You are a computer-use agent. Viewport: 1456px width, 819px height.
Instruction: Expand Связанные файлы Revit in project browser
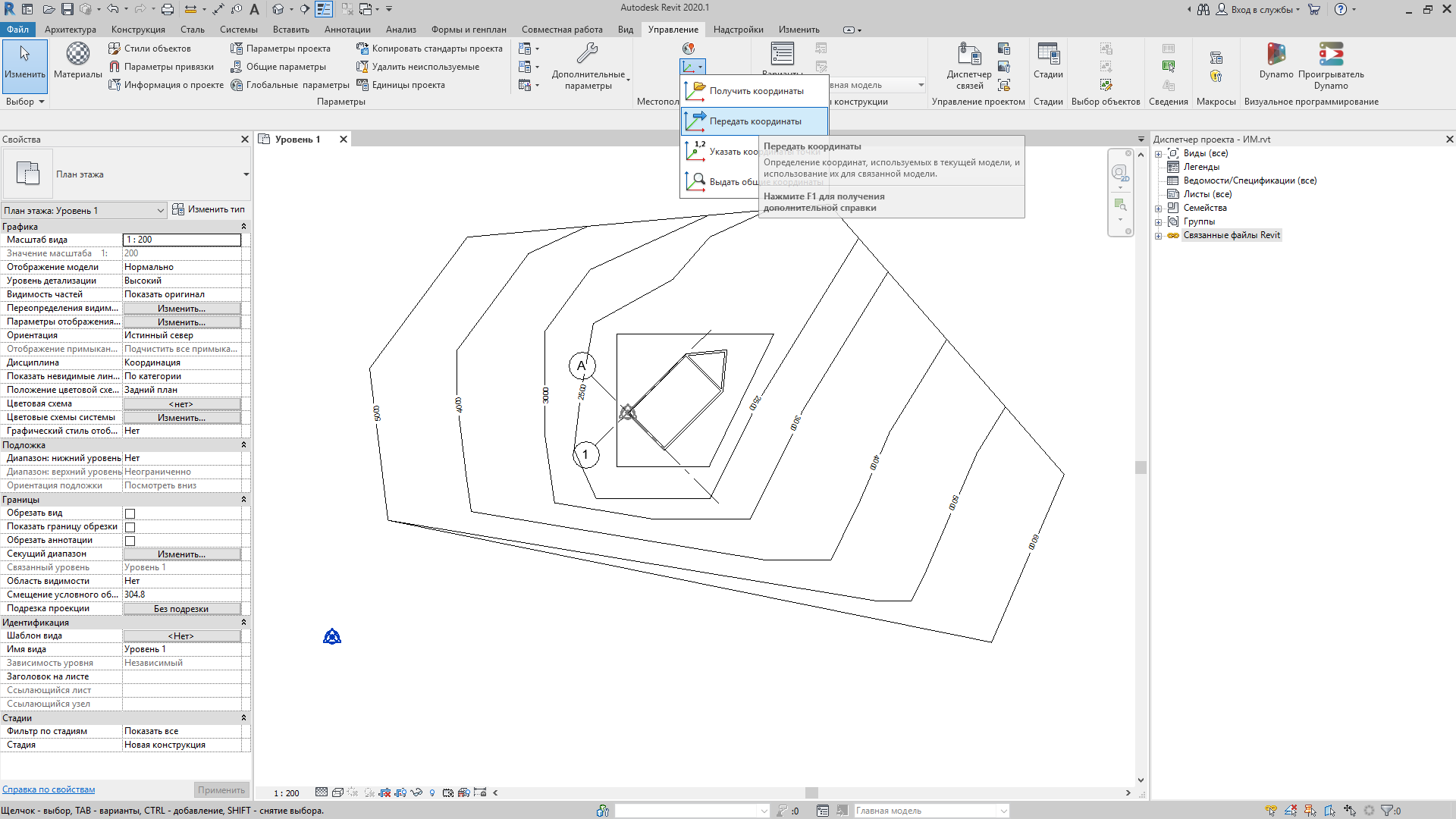[1158, 235]
